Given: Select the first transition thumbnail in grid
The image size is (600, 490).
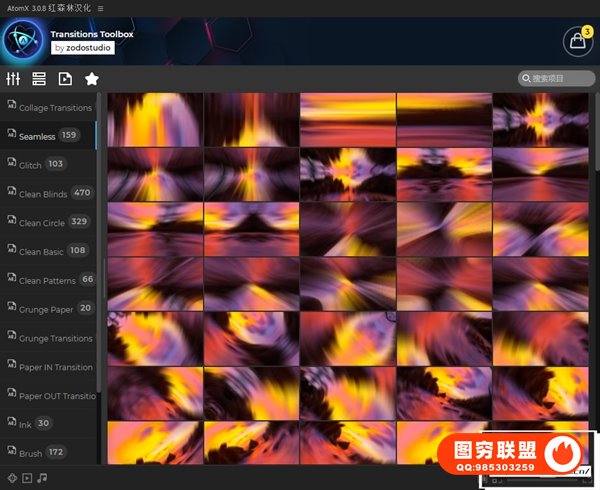Looking at the screenshot, I should (x=155, y=120).
